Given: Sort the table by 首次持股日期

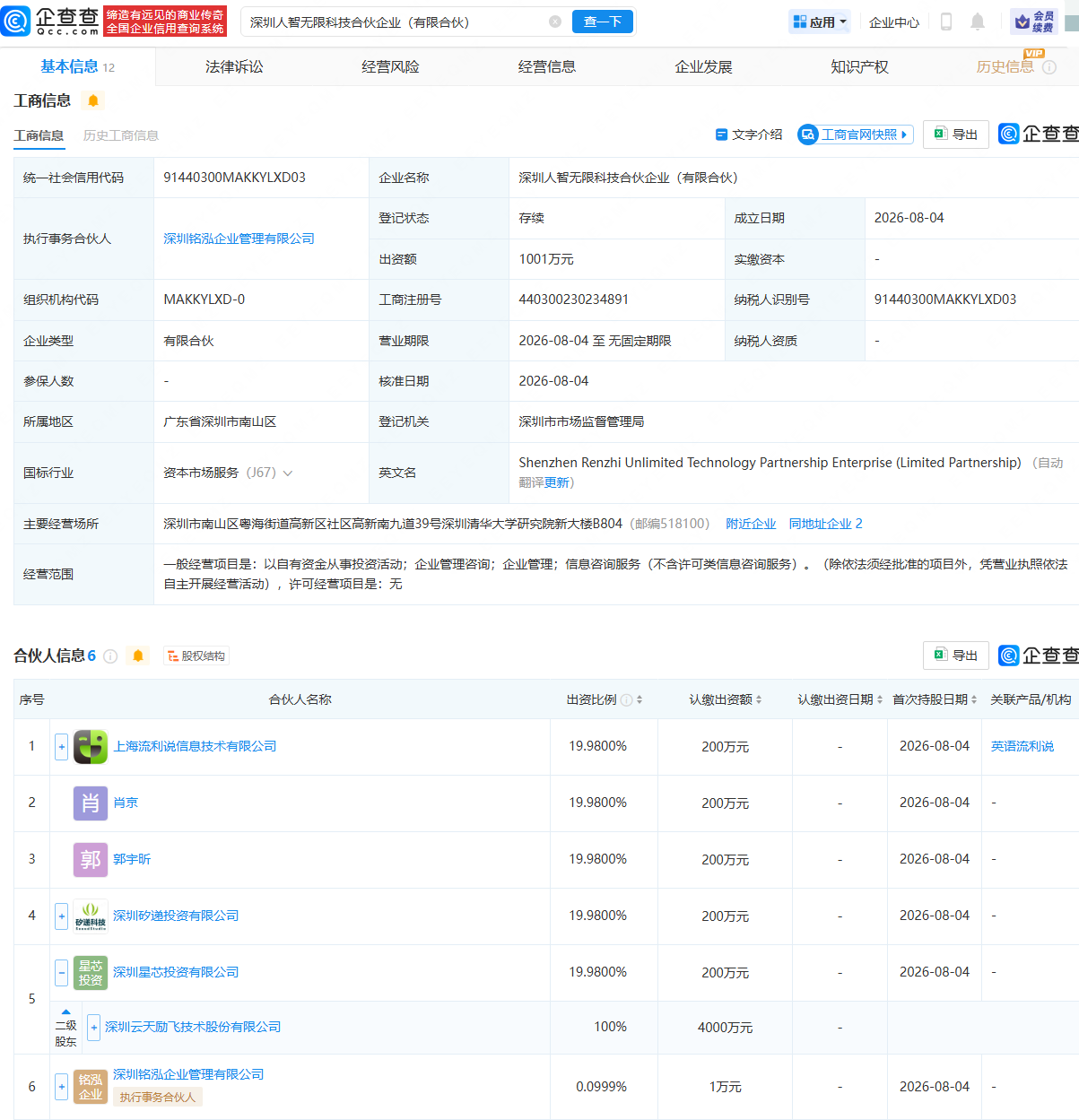Looking at the screenshot, I should (974, 699).
